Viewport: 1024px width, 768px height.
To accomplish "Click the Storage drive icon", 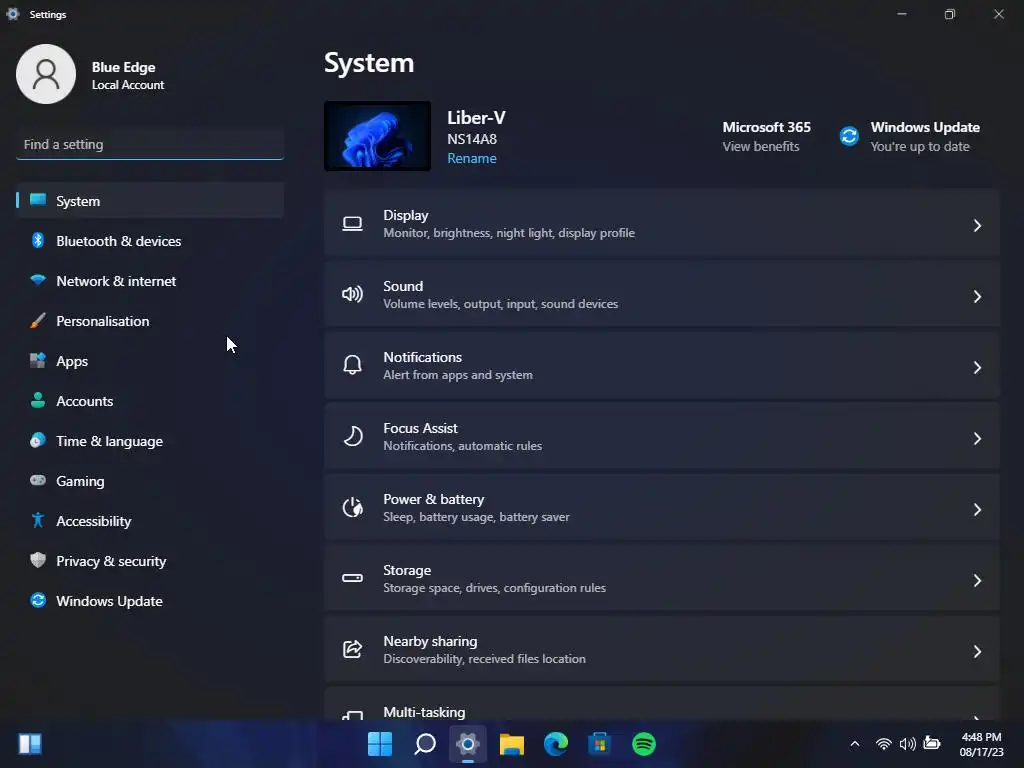I will point(353,578).
